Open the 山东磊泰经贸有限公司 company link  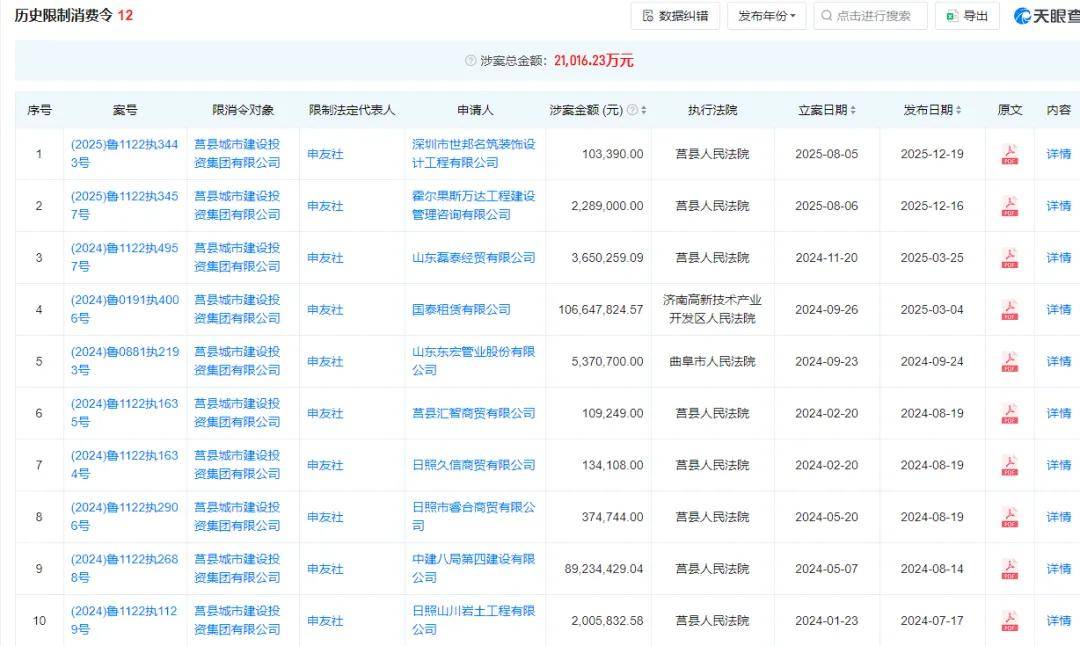pos(471,257)
